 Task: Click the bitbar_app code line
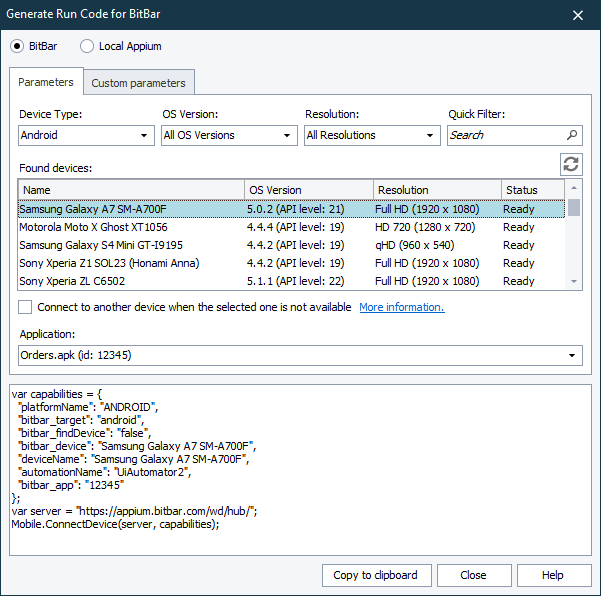(x=71, y=485)
